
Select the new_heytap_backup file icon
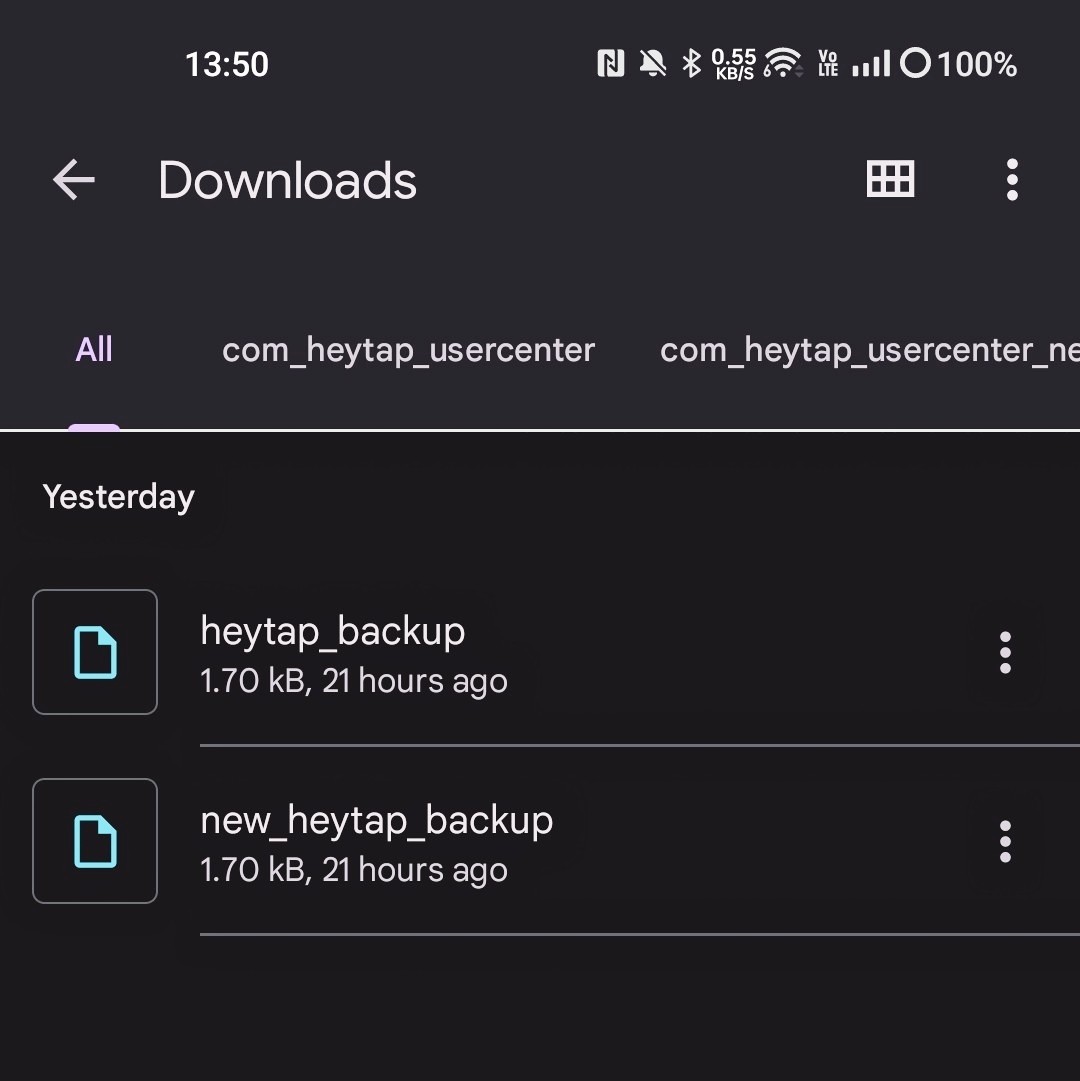pyautogui.click(x=95, y=841)
